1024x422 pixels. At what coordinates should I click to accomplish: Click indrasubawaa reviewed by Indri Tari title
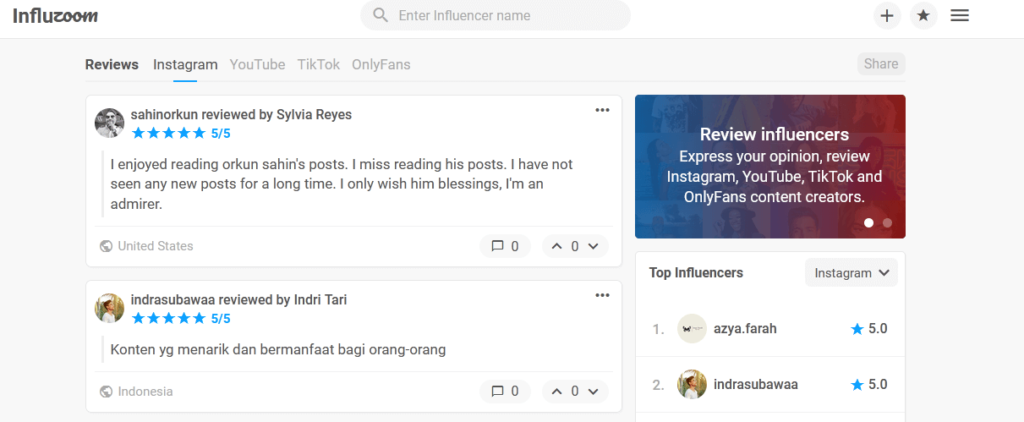point(239,300)
